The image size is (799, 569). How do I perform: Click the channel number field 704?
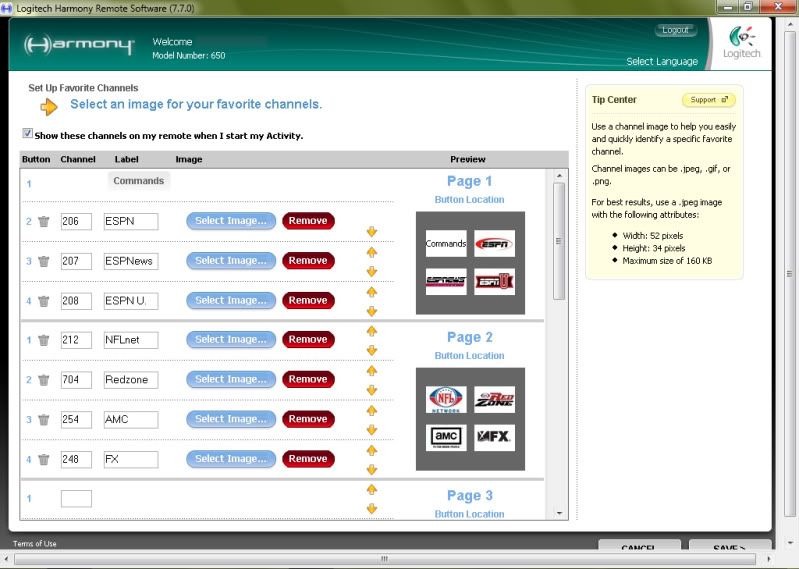(x=76, y=380)
